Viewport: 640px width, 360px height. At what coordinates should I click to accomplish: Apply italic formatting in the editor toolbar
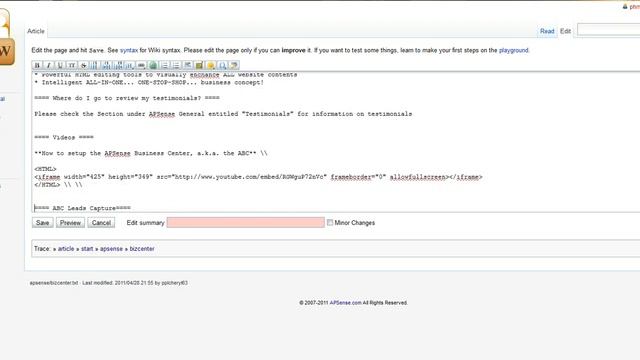[x=49, y=65]
